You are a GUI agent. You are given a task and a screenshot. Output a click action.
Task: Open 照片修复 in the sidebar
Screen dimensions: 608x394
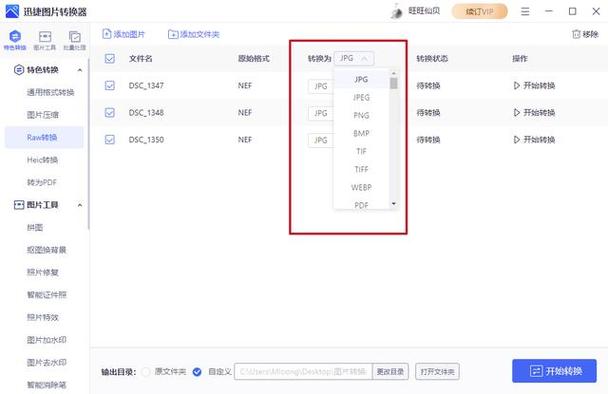(x=43, y=272)
